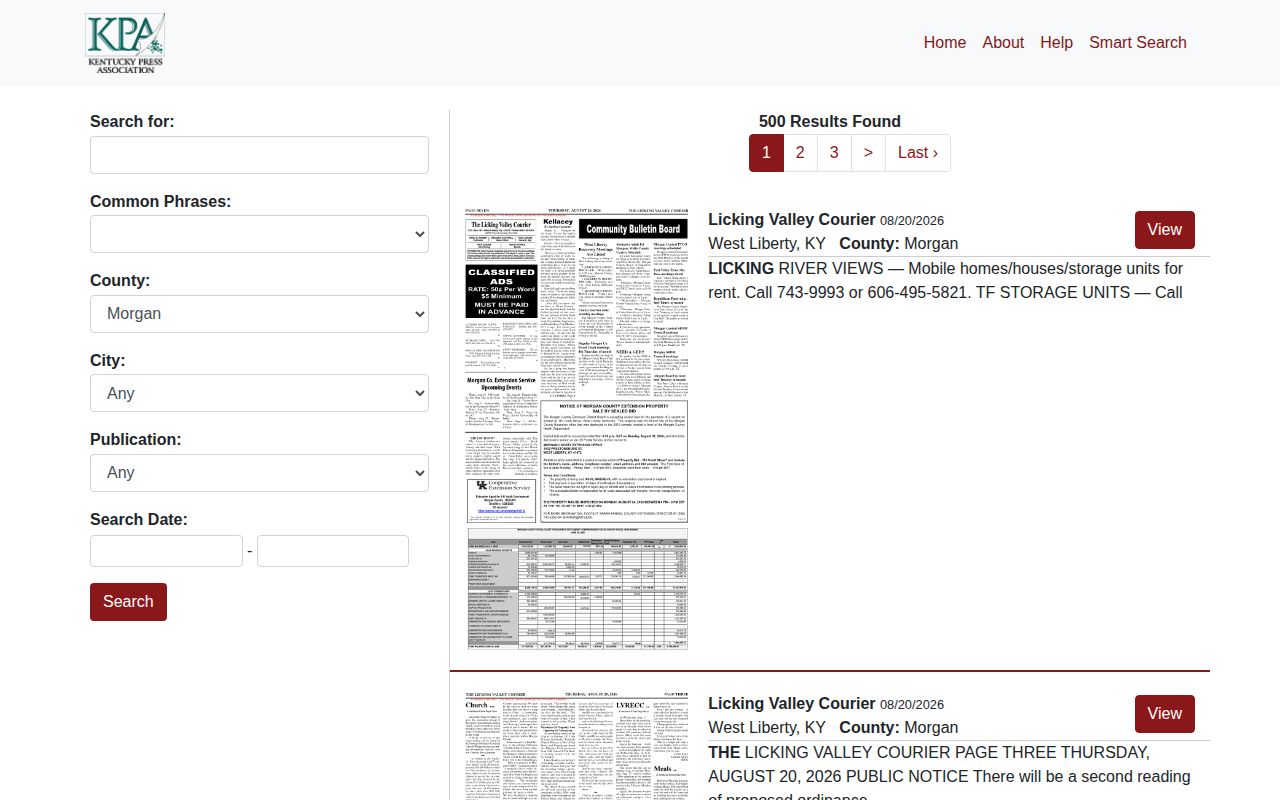Click the next page arrow '>'

click(868, 153)
